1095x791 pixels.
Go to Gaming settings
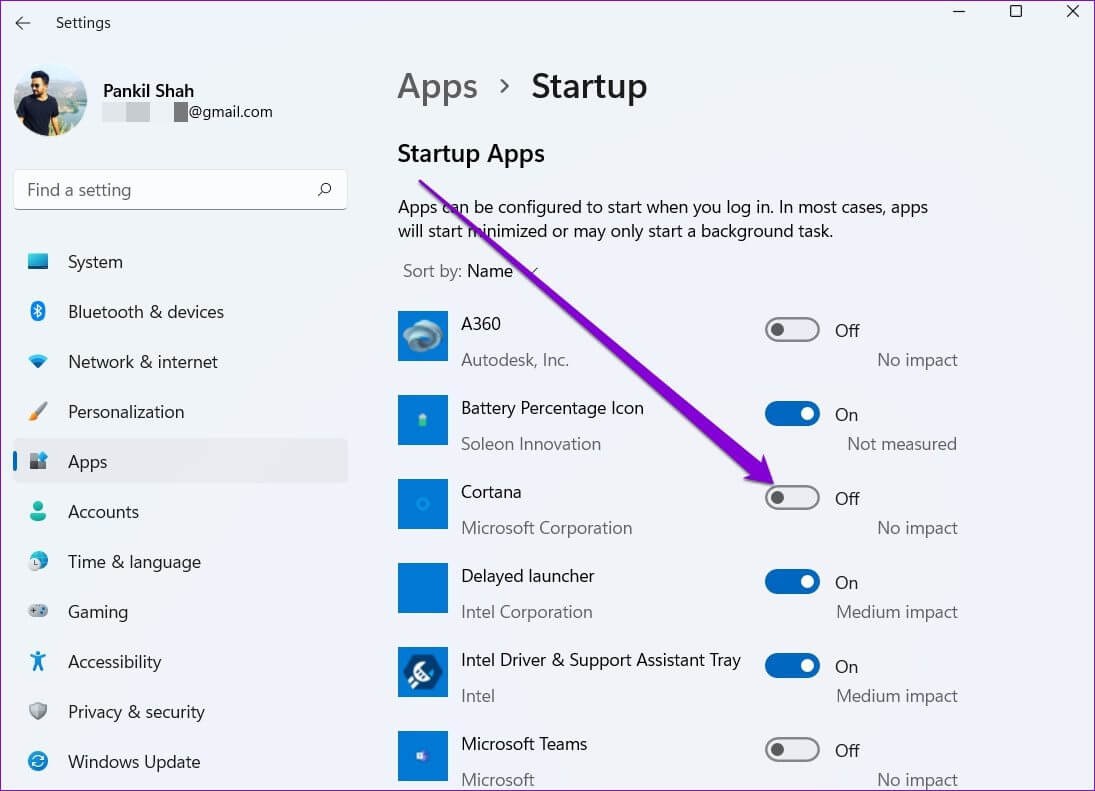click(180, 611)
